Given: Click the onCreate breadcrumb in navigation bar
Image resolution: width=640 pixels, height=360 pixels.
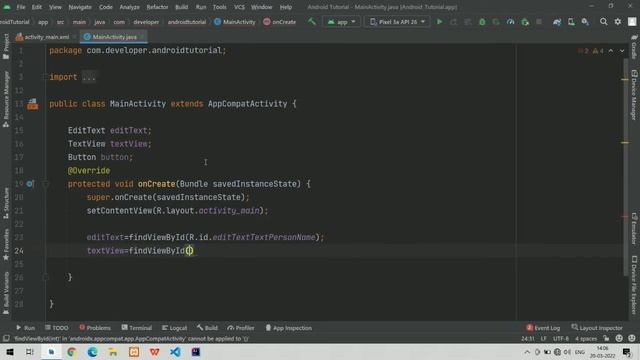Looking at the screenshot, I should pyautogui.click(x=280, y=22).
